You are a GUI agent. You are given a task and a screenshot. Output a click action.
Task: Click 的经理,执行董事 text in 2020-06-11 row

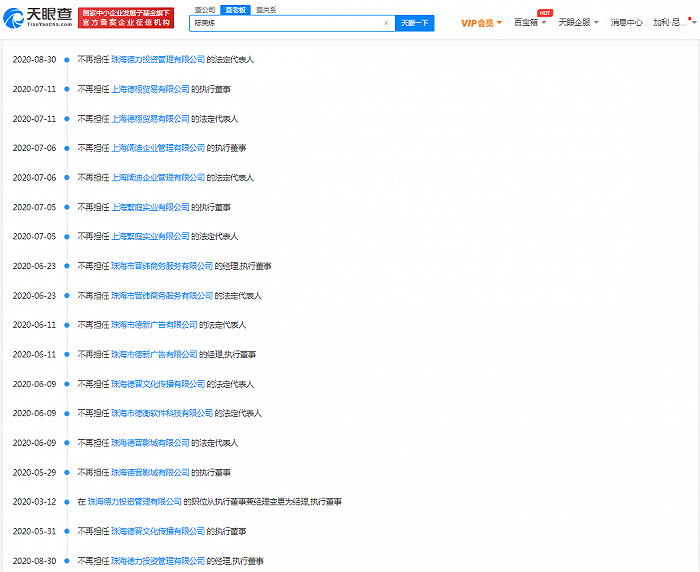point(227,355)
